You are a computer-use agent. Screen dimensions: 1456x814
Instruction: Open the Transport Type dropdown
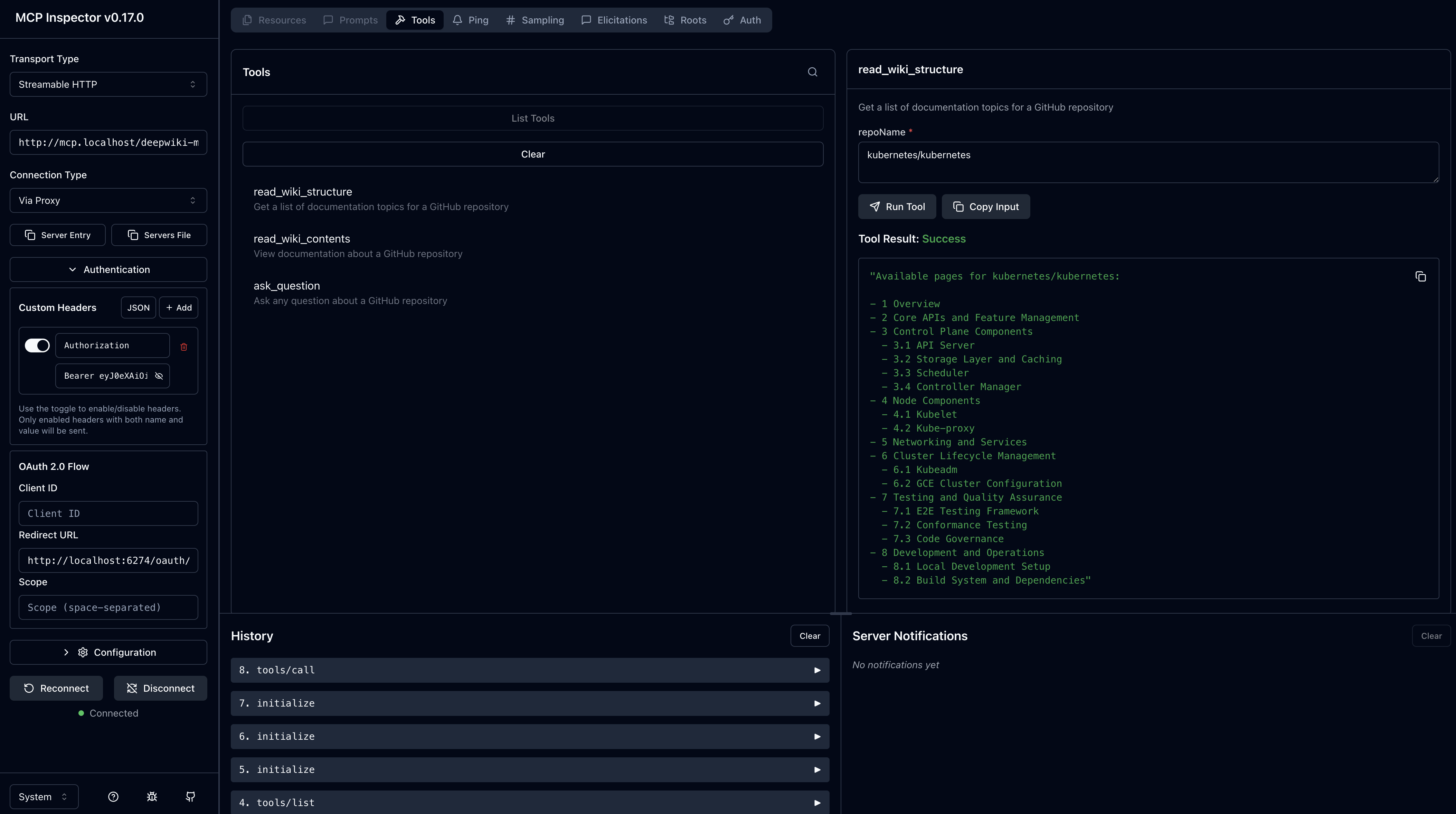108,84
